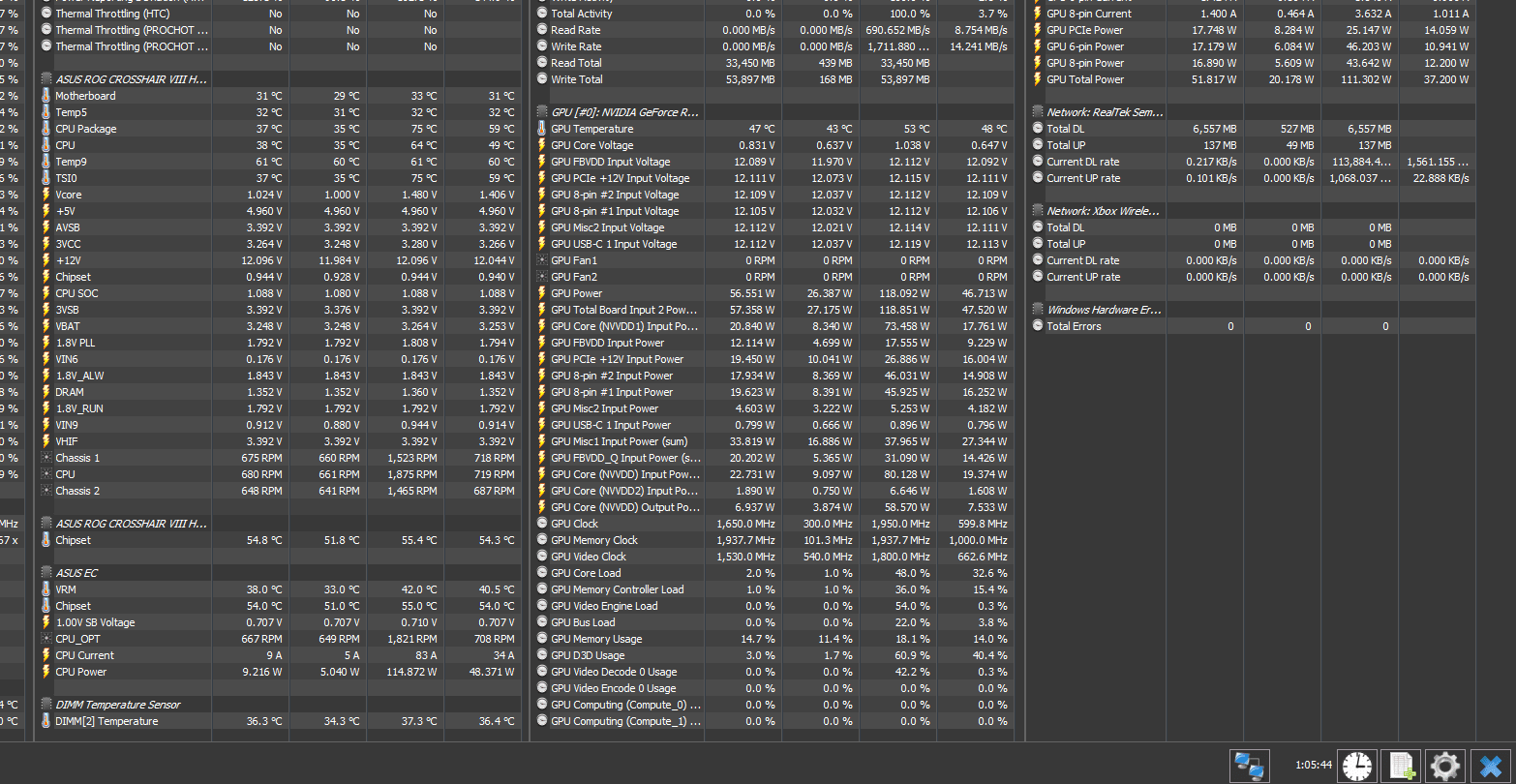Click the round icon beside Read Total
The image size is (1516, 784).
point(542,63)
